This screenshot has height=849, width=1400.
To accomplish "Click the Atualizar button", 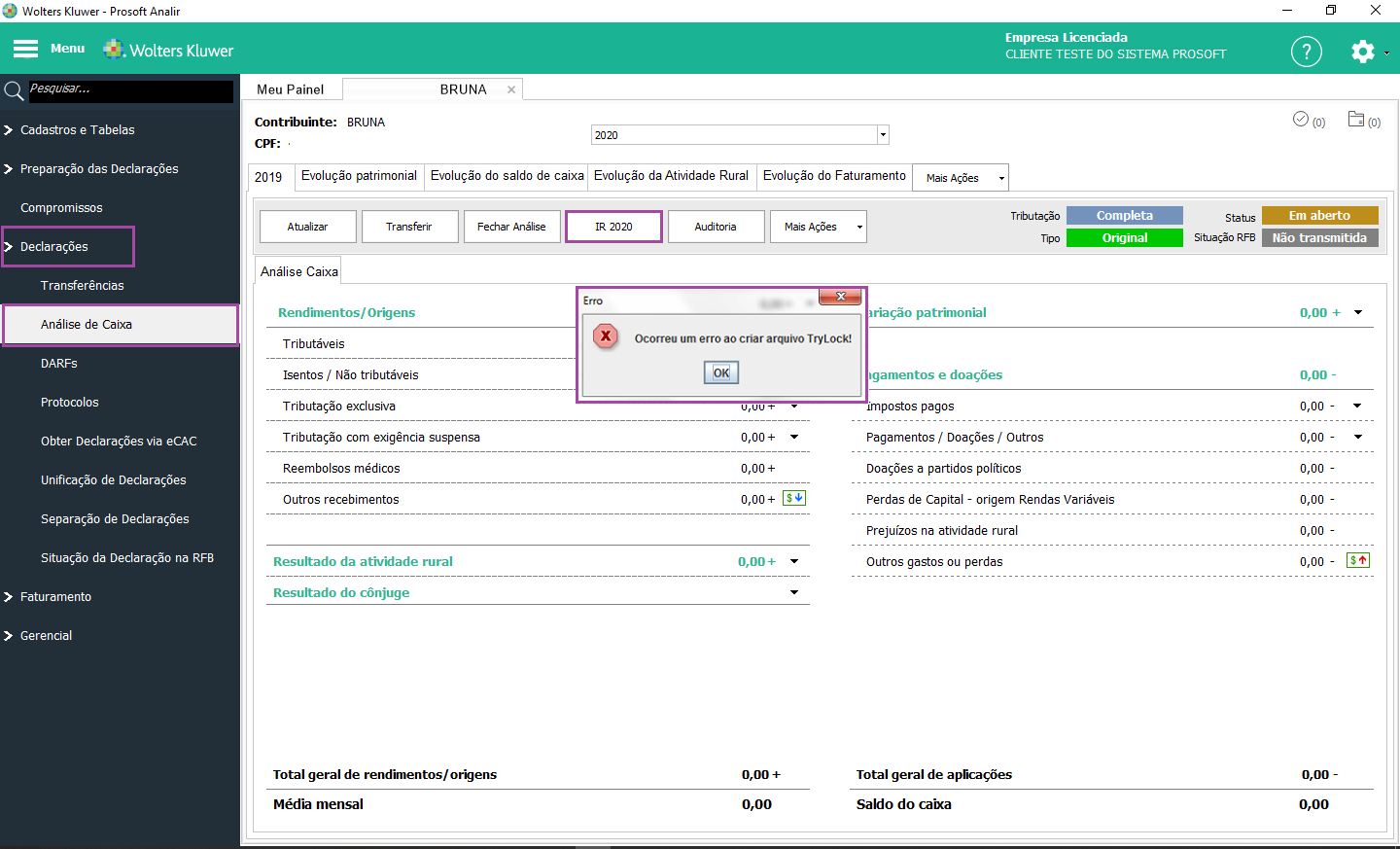I will click(308, 227).
